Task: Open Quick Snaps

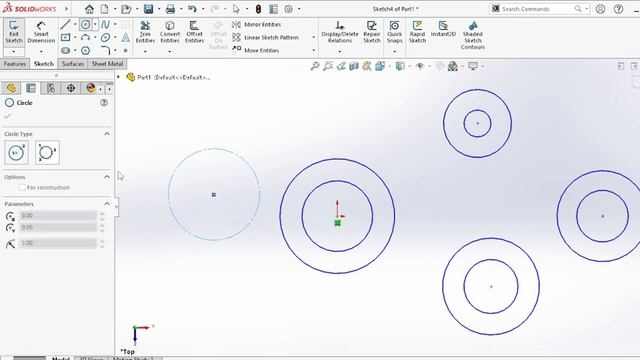Action: pyautogui.click(x=394, y=32)
